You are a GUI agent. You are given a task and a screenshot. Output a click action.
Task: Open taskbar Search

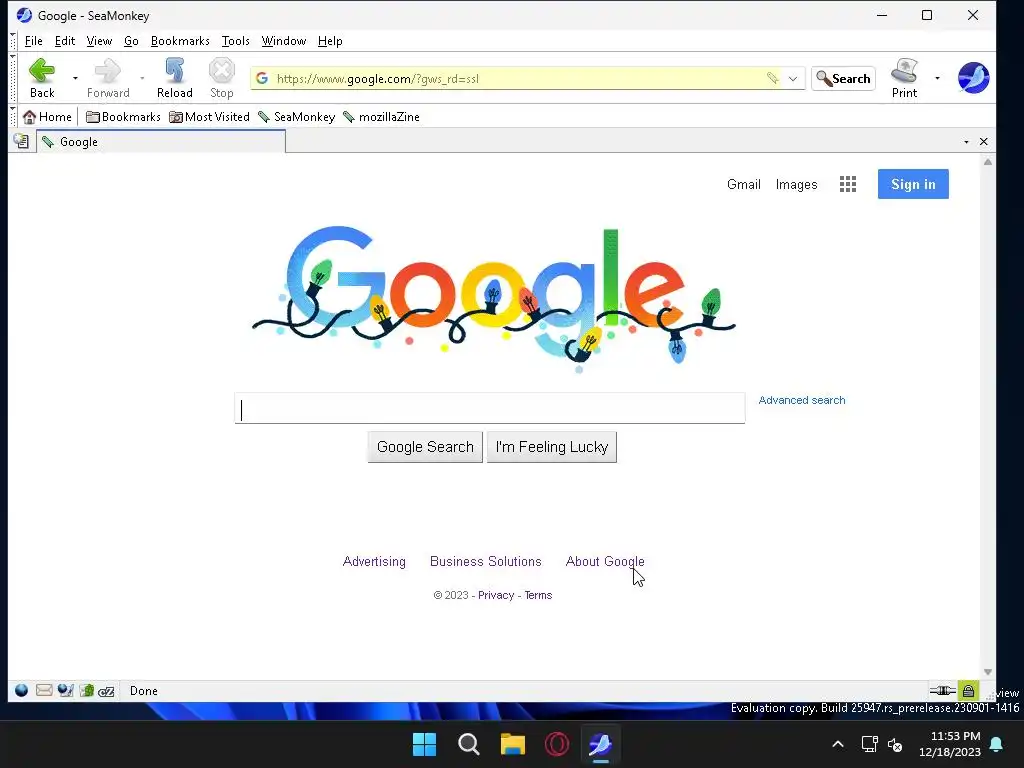pos(468,744)
